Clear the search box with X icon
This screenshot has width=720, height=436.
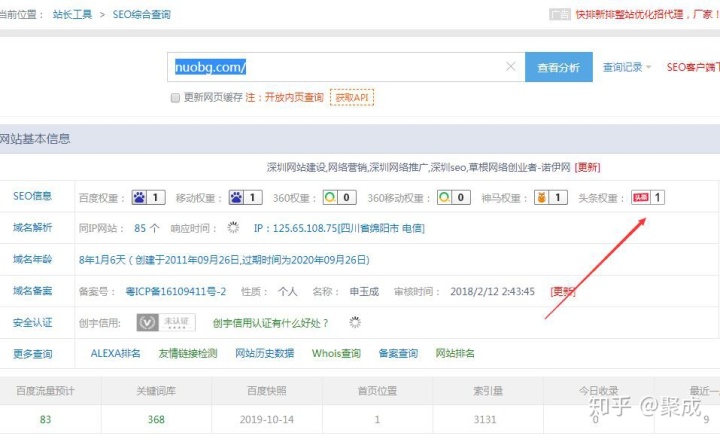point(510,67)
